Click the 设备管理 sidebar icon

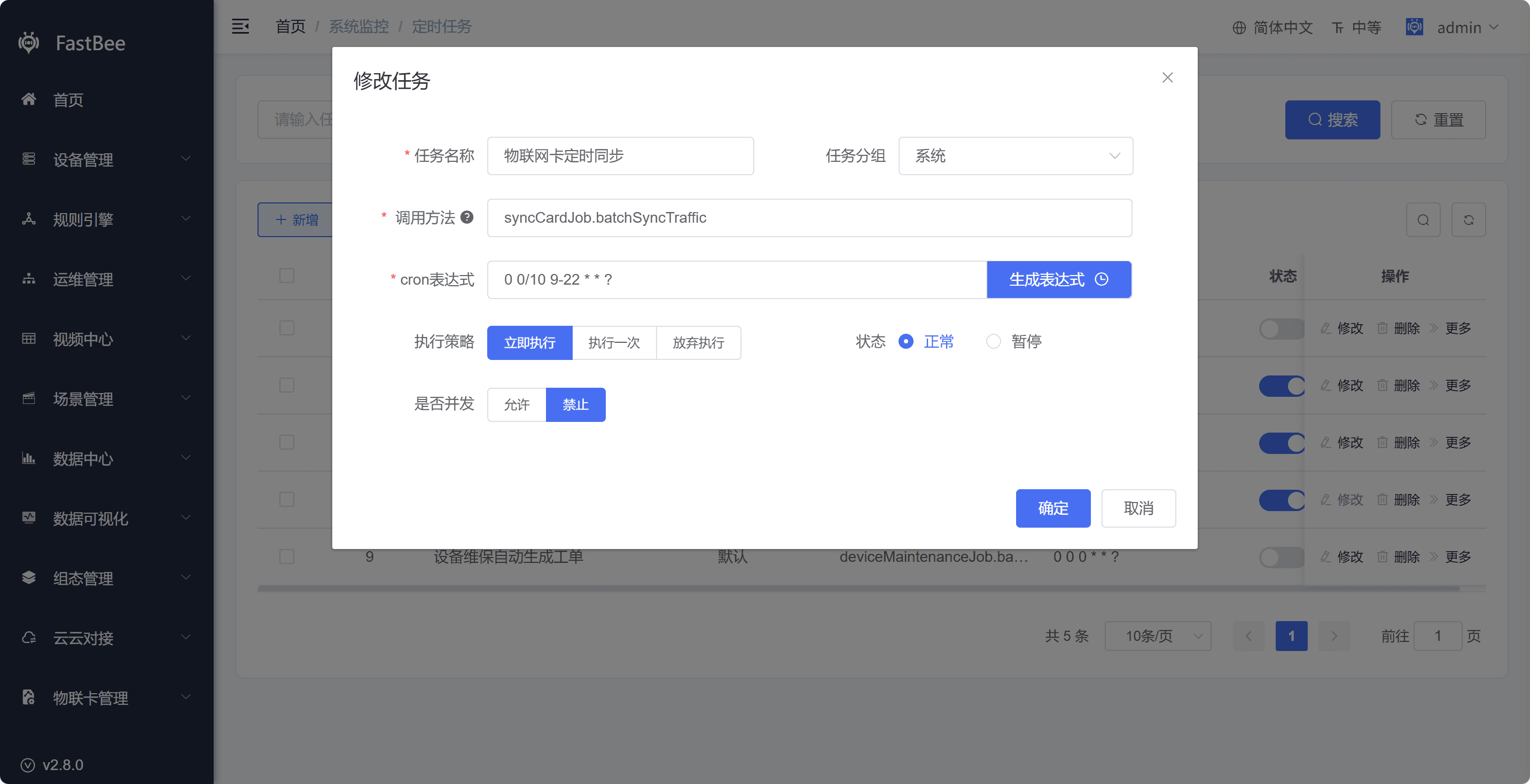(28, 159)
